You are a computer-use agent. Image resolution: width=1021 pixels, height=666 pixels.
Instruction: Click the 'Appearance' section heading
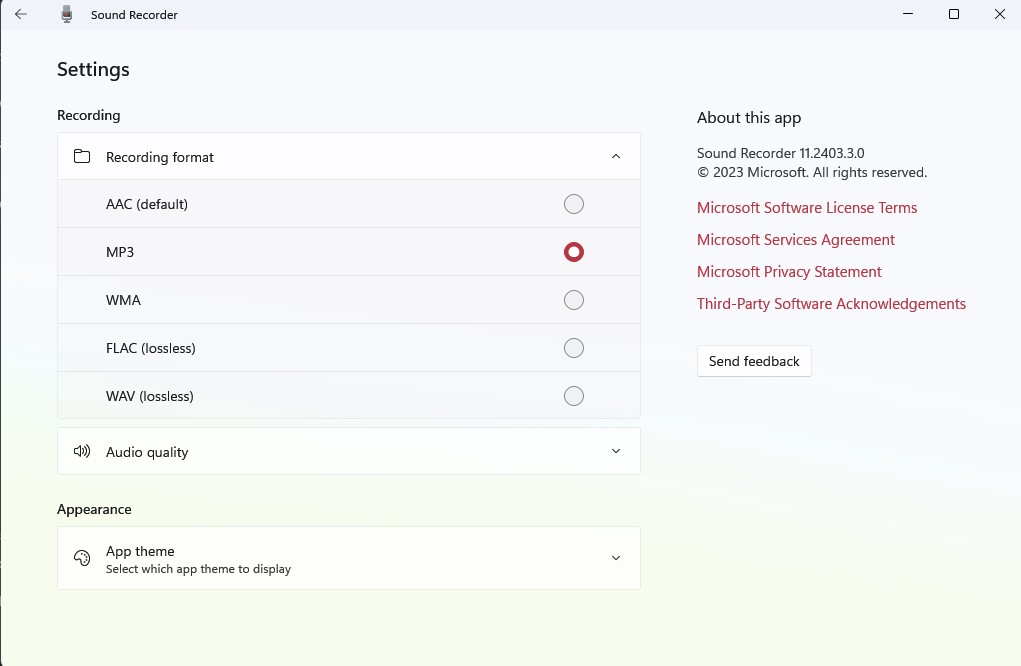pos(94,509)
